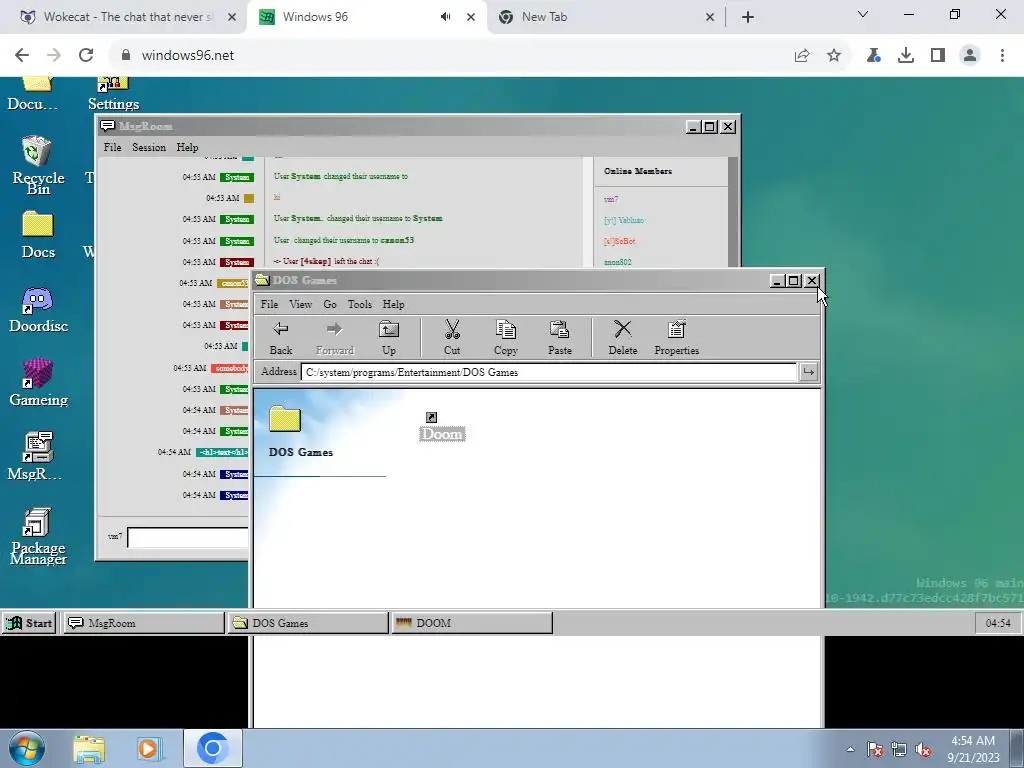Viewport: 1024px width, 768px height.
Task: Click the Delete X tool
Action: (x=623, y=337)
